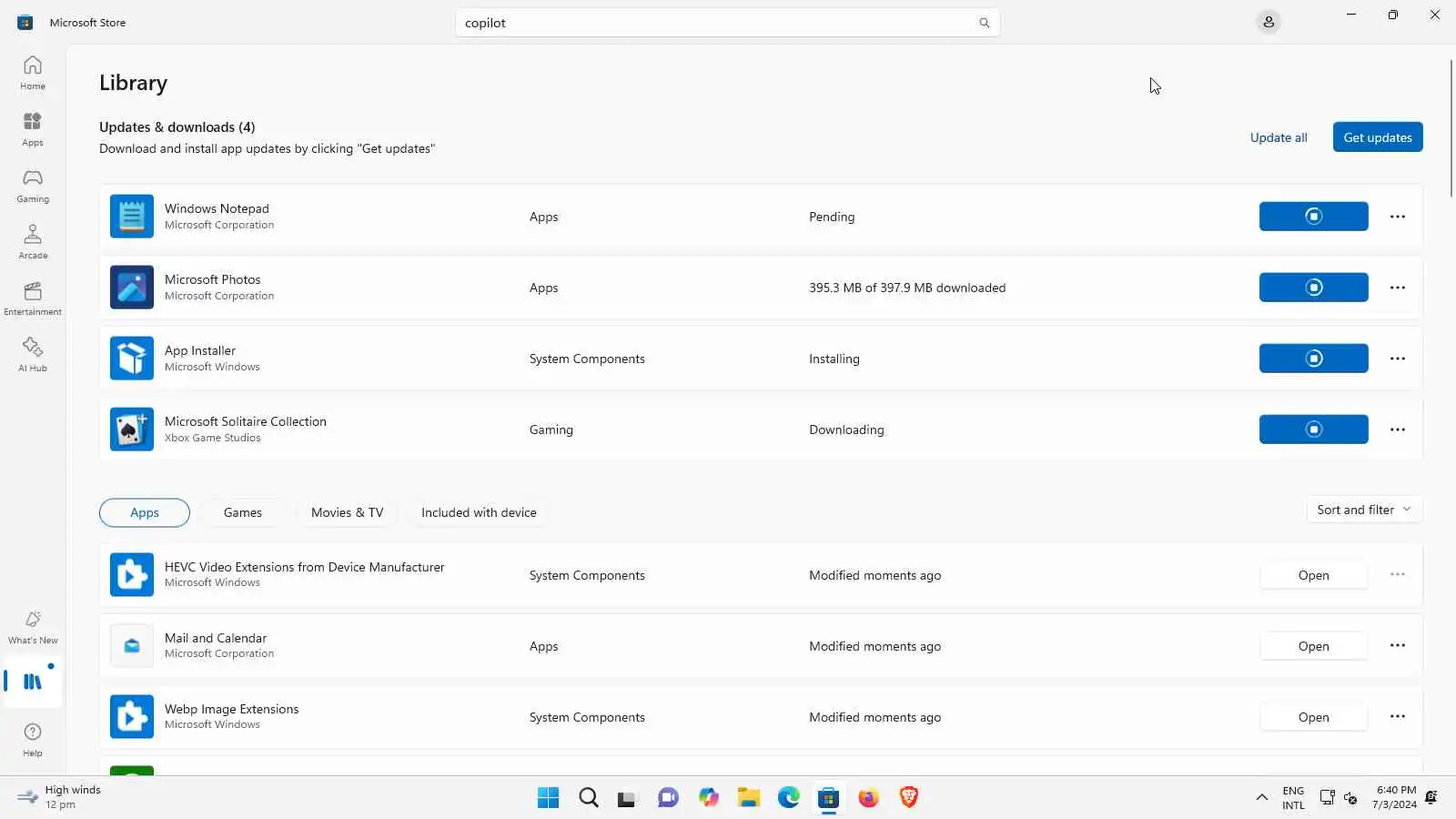Image resolution: width=1456 pixels, height=819 pixels.
Task: Open the notification center bell icon
Action: click(1431, 798)
